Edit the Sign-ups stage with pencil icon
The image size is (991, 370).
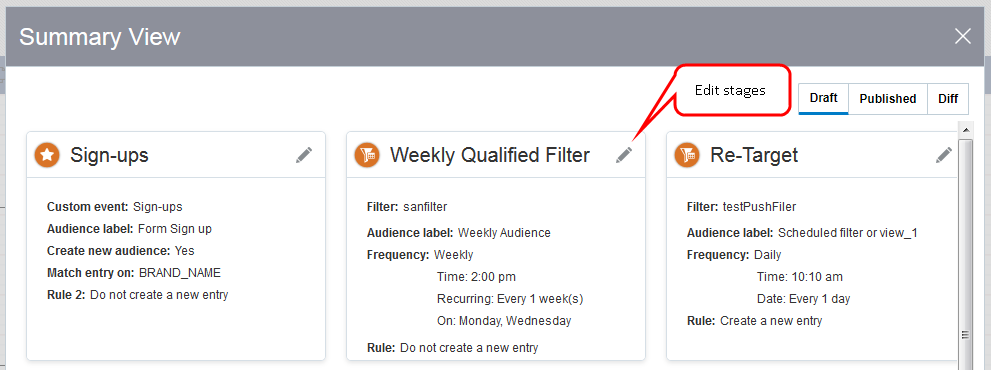pyautogui.click(x=304, y=155)
